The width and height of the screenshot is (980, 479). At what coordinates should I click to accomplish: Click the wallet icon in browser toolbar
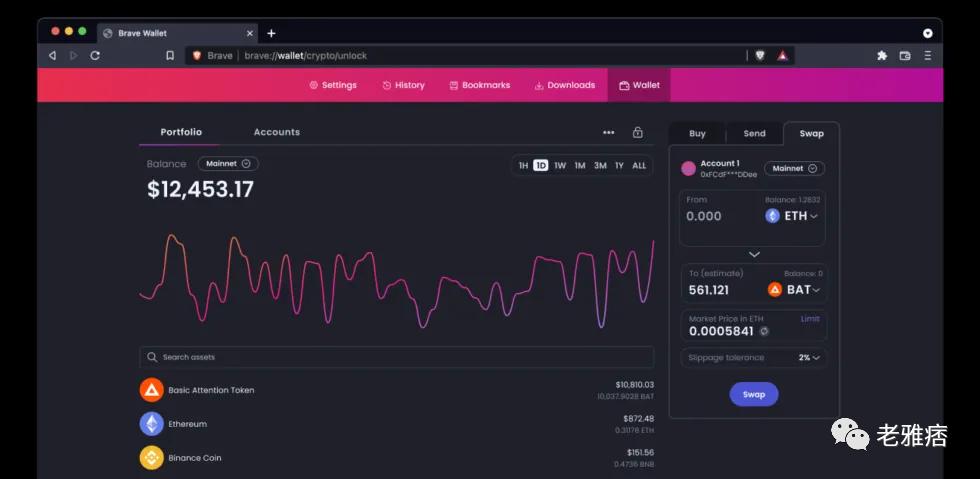pyautogui.click(x=905, y=56)
